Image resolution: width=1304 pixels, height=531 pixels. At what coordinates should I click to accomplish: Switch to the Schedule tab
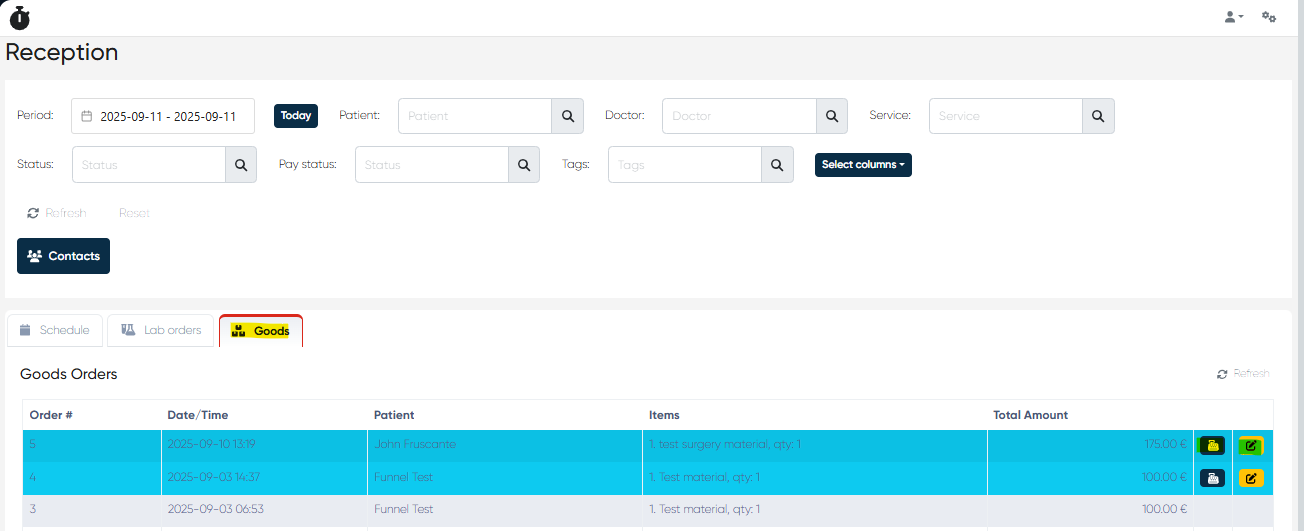[55, 330]
